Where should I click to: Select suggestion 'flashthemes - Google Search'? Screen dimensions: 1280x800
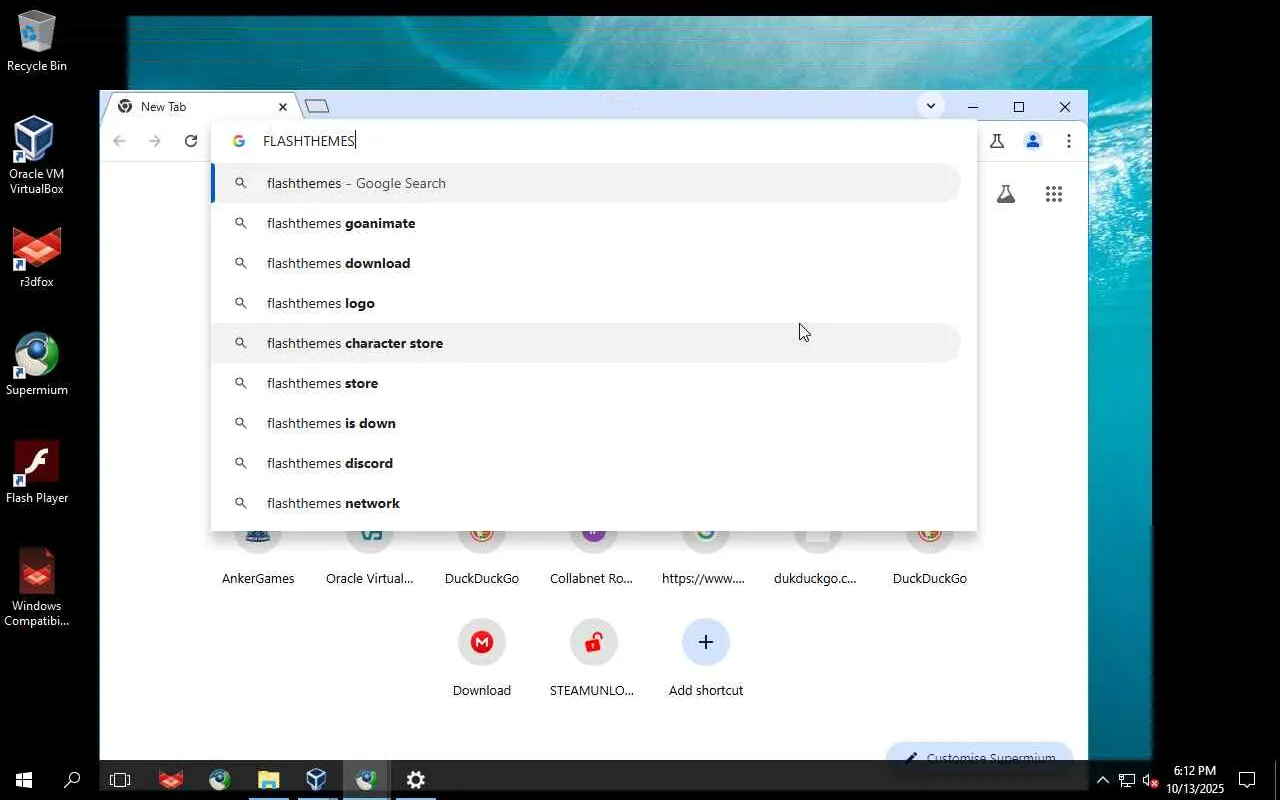pyautogui.click(x=586, y=183)
